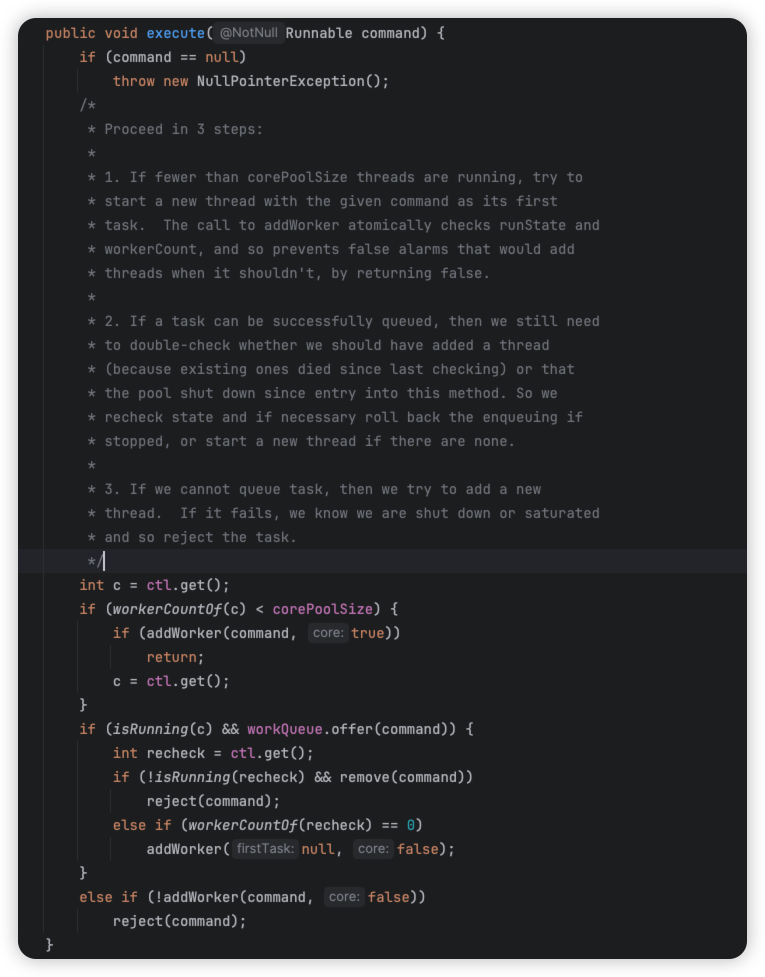Click the "firstTask:" parameter hint

click(x=265, y=849)
